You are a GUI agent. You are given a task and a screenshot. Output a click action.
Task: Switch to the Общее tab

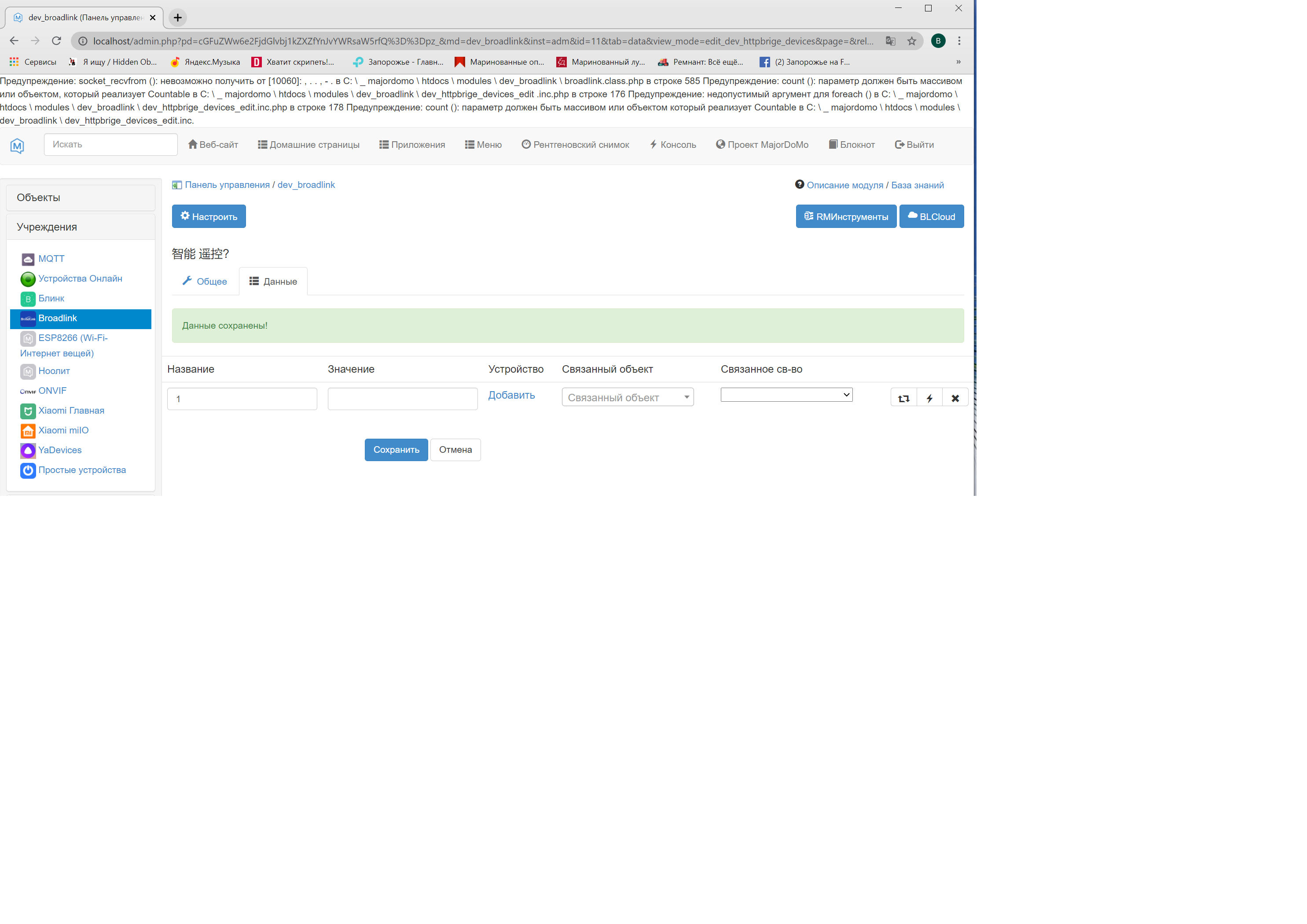[205, 281]
